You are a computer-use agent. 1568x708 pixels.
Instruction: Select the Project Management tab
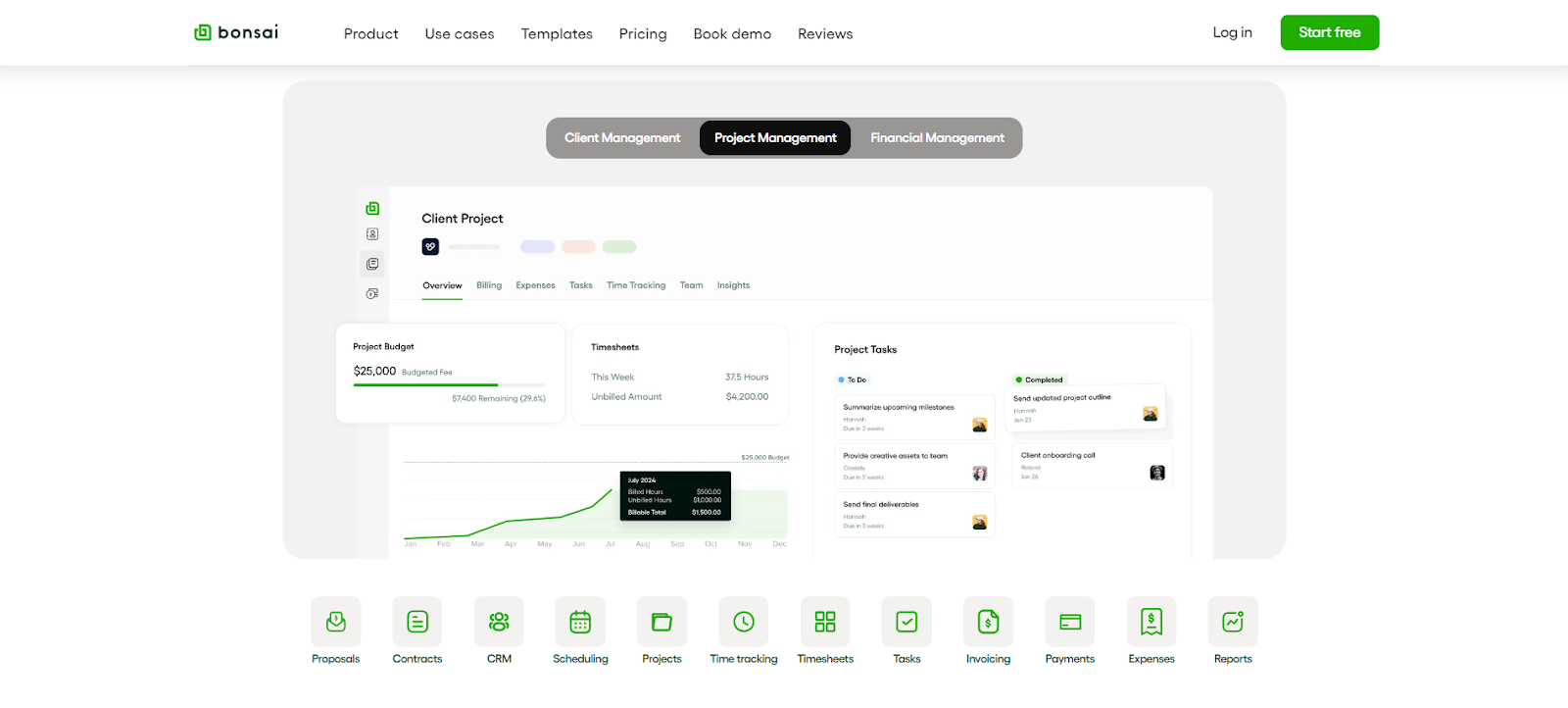click(775, 138)
